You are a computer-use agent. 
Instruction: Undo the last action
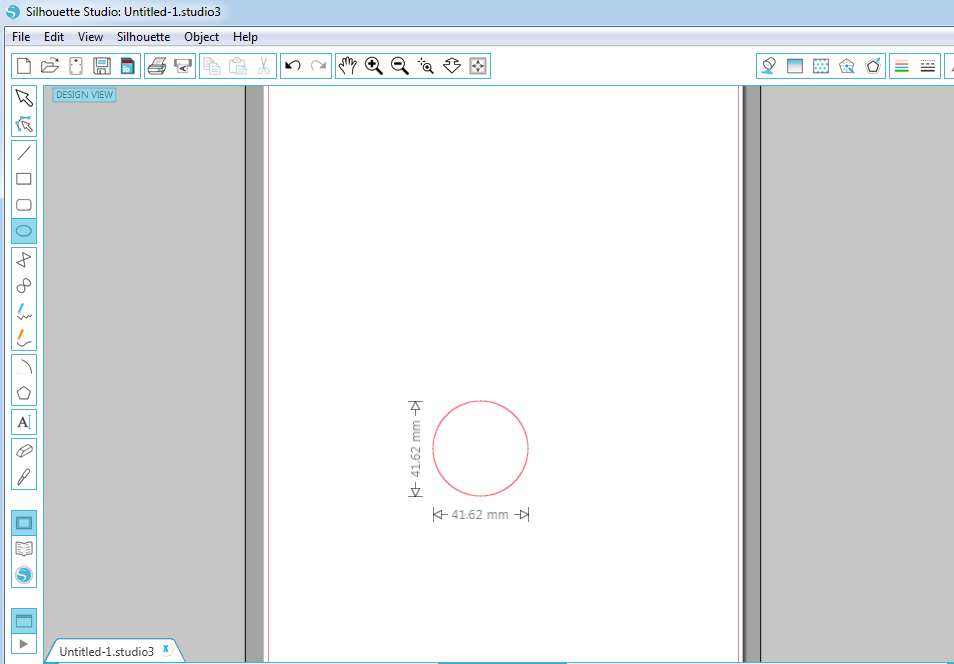(293, 66)
